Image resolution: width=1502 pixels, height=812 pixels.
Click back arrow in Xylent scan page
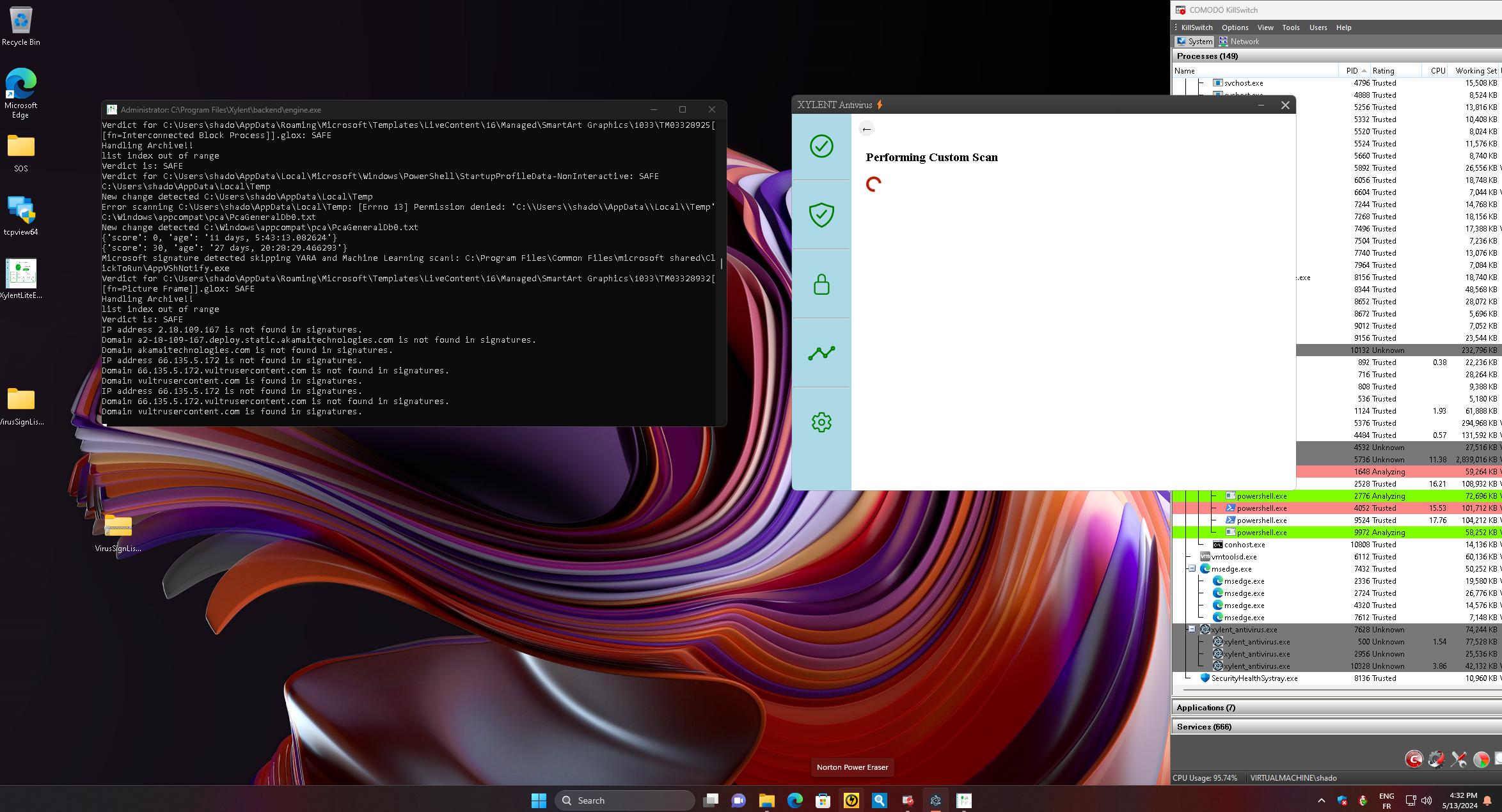[866, 129]
